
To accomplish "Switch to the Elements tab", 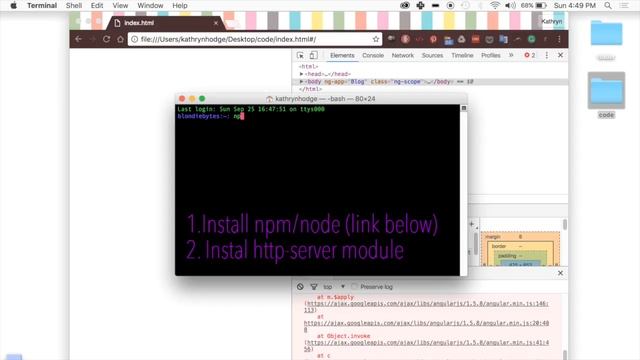I will [342, 55].
